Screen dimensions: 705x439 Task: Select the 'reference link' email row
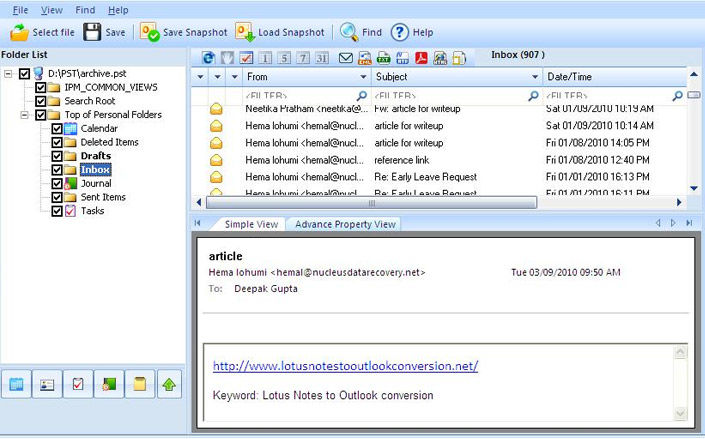(439, 160)
